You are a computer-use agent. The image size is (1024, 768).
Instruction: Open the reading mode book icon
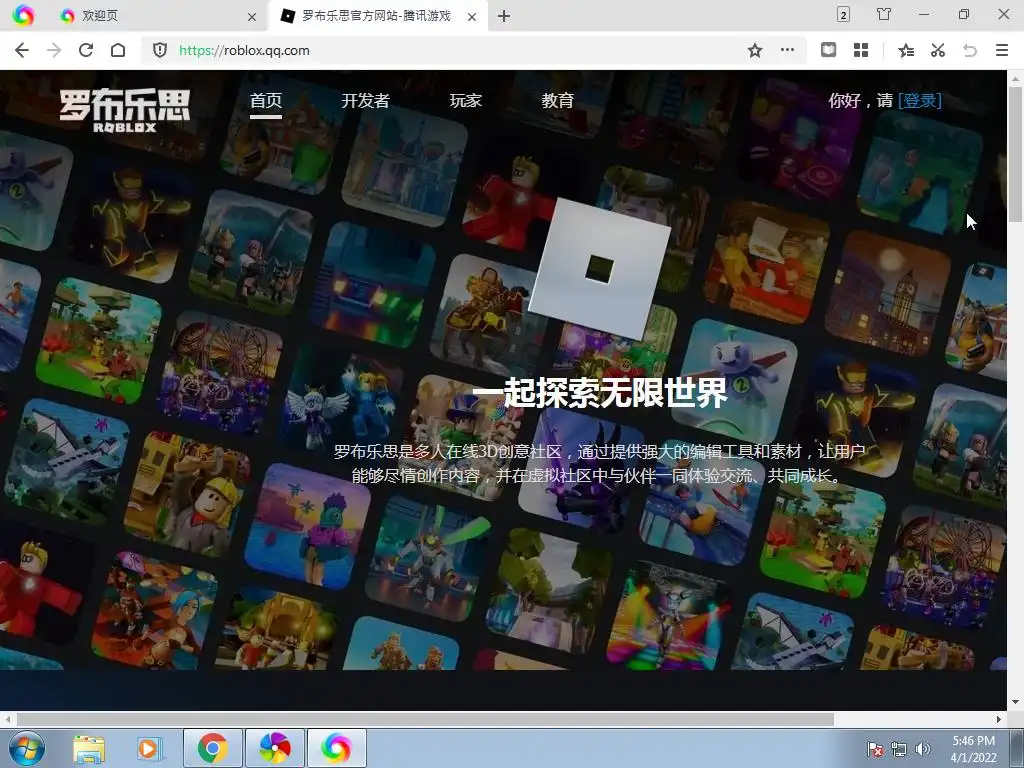(x=828, y=50)
